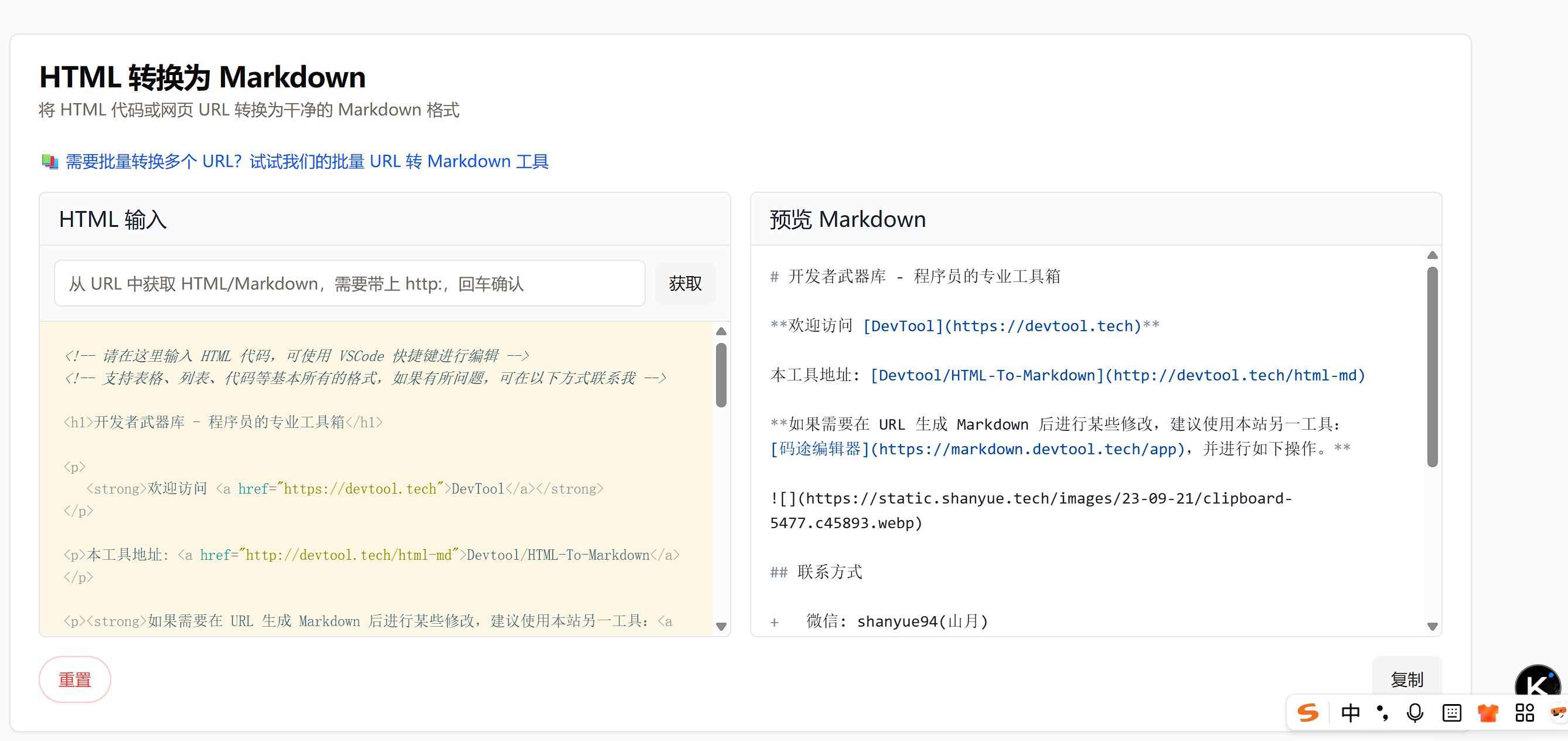Open the 码途编辑器 link in the preview

click(x=977, y=450)
